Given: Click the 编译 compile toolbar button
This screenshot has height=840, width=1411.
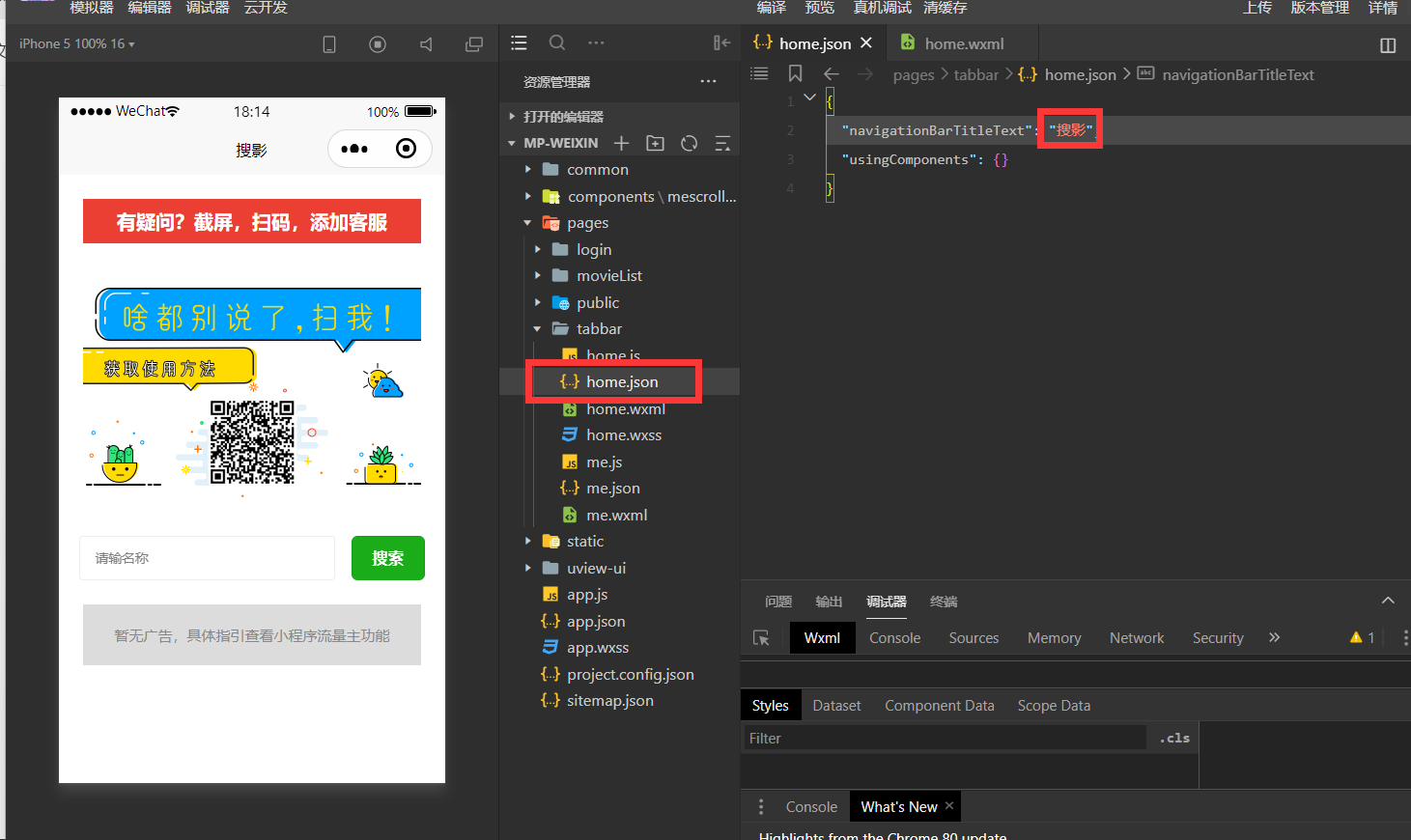Looking at the screenshot, I should [x=772, y=8].
